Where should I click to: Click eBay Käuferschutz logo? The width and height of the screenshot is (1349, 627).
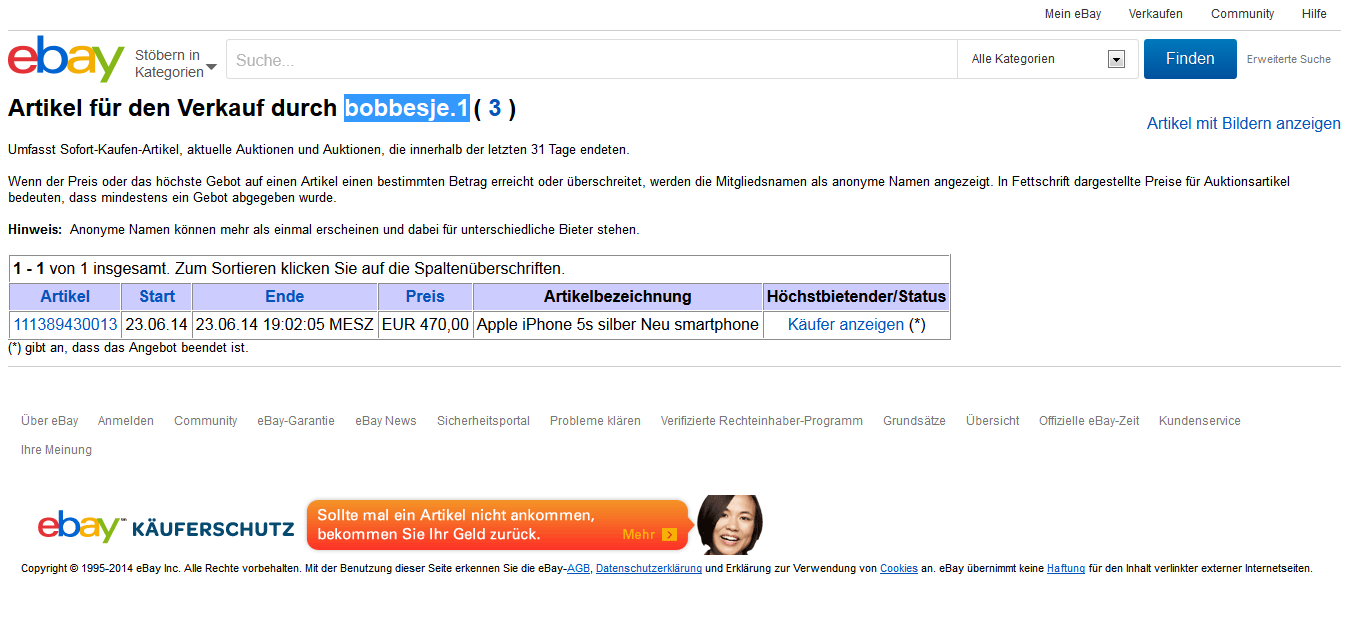click(166, 527)
